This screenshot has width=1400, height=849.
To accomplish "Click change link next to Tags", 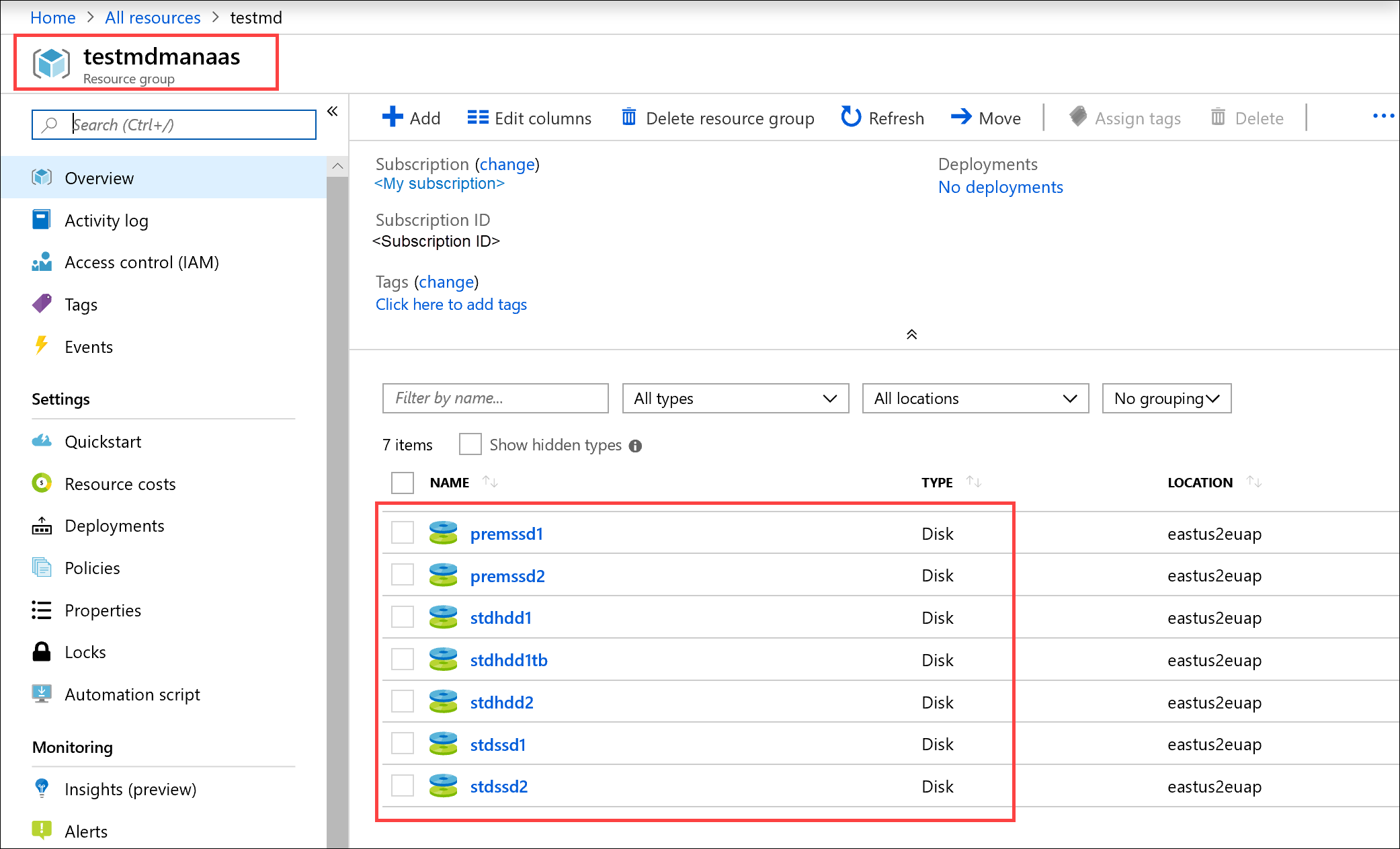I will coord(446,282).
